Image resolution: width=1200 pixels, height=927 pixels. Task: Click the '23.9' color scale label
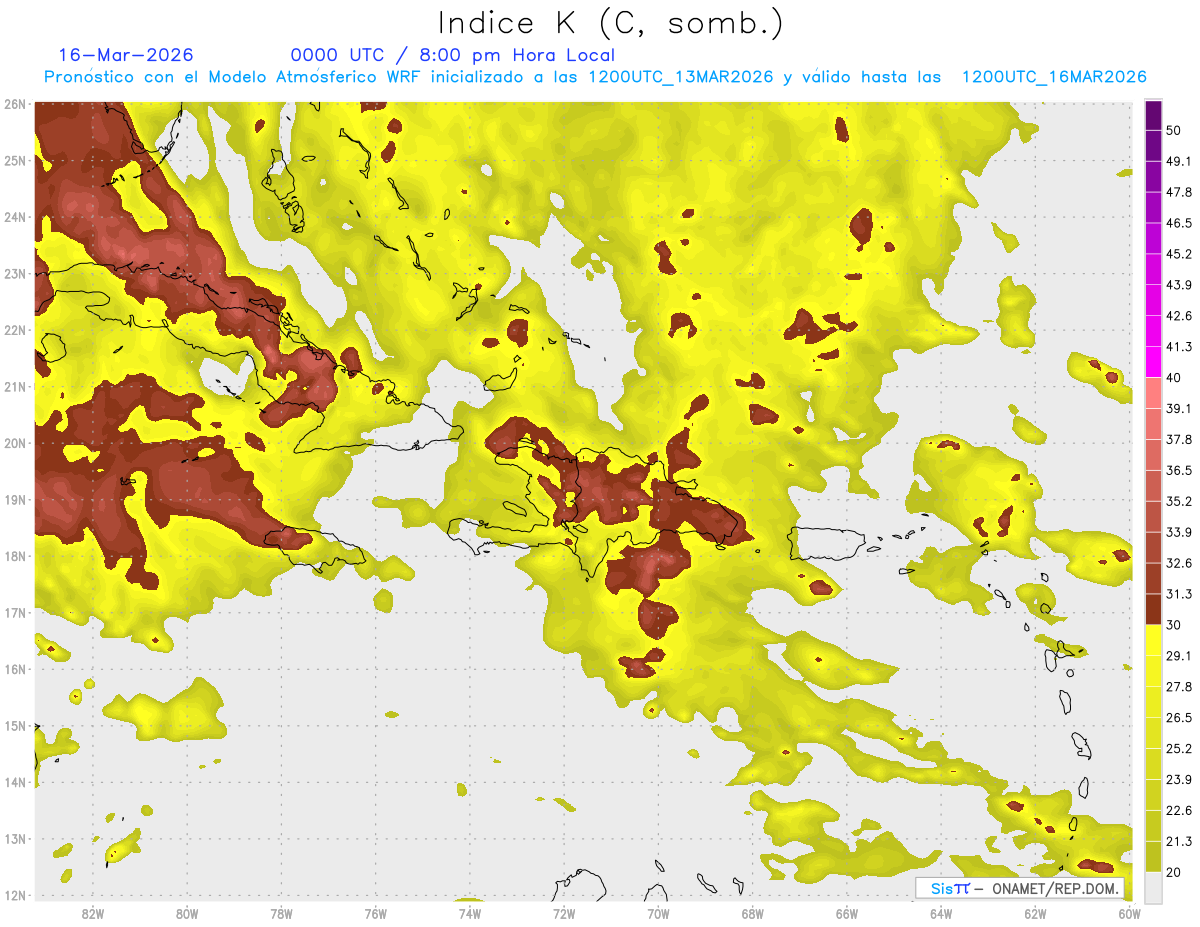(1179, 779)
